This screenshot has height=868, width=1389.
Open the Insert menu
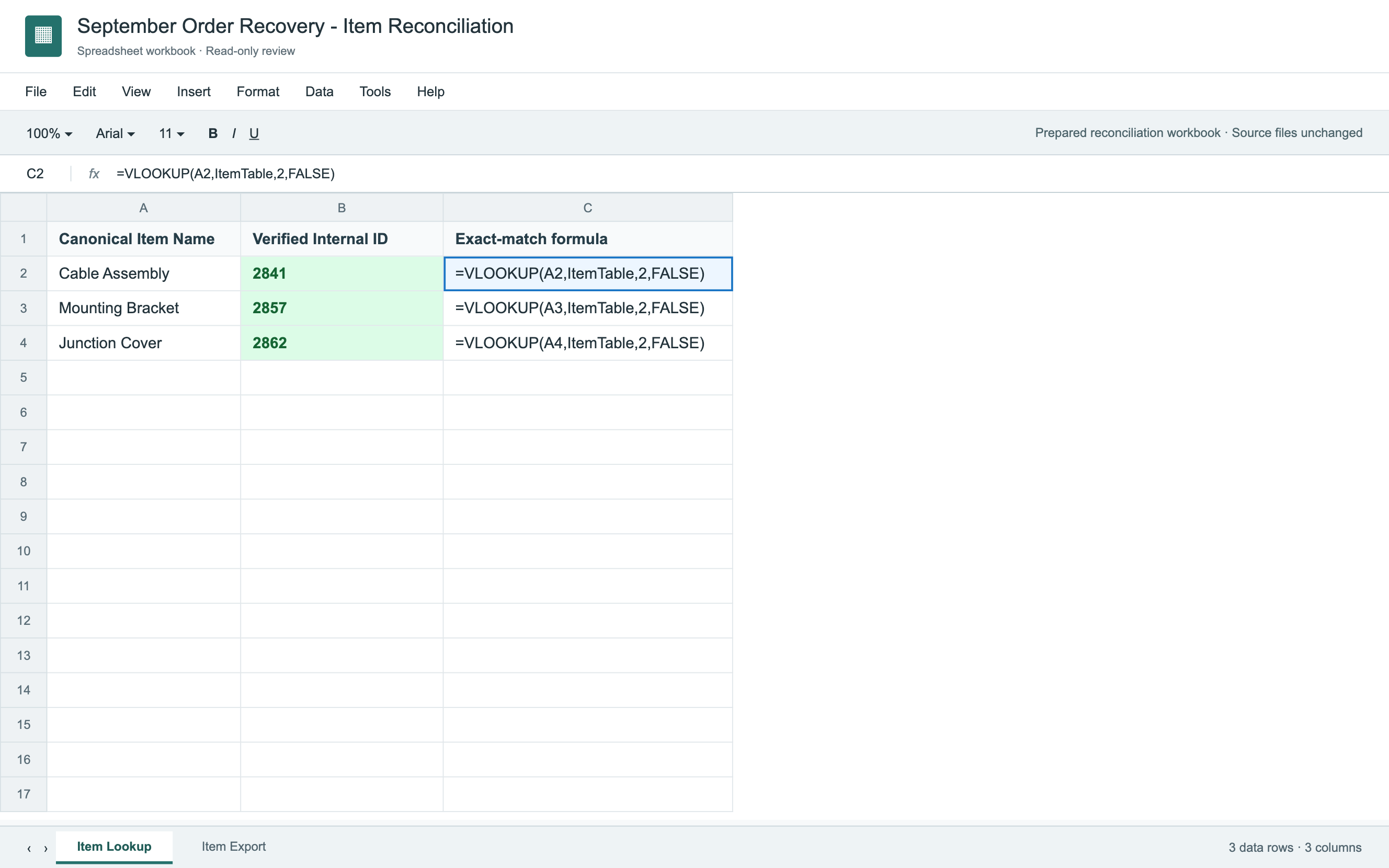point(193,92)
